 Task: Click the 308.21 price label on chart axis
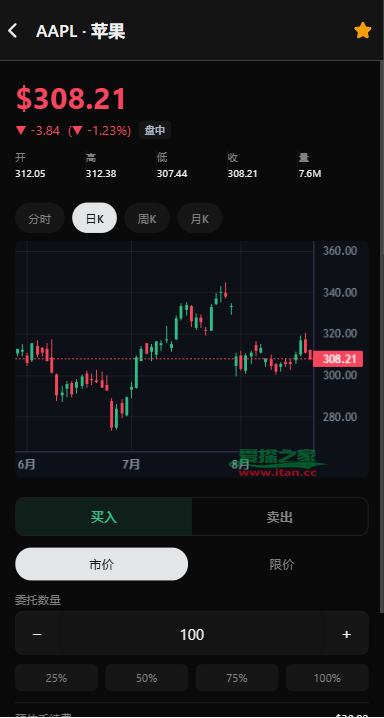click(x=338, y=359)
